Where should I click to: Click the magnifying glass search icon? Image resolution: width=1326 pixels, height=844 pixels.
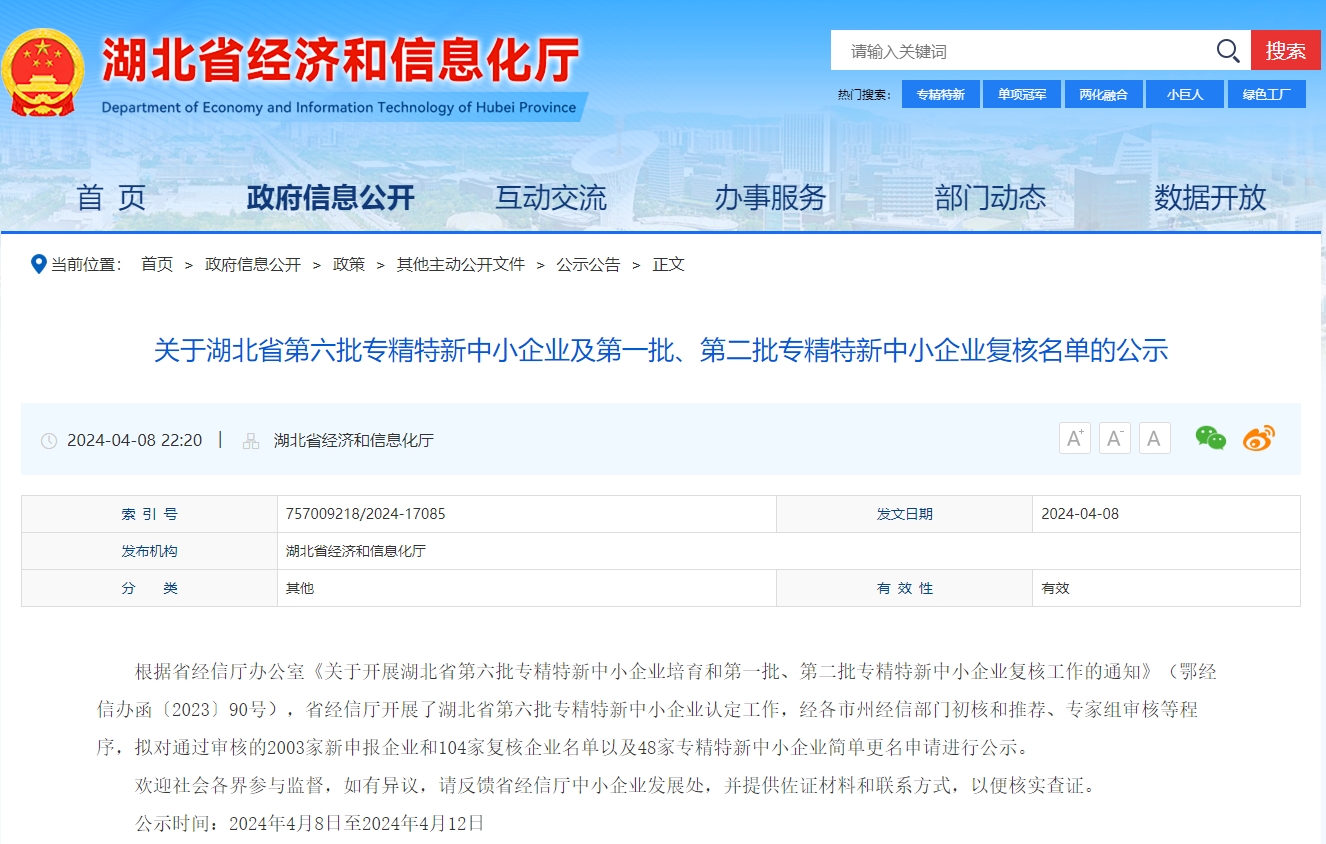1228,51
